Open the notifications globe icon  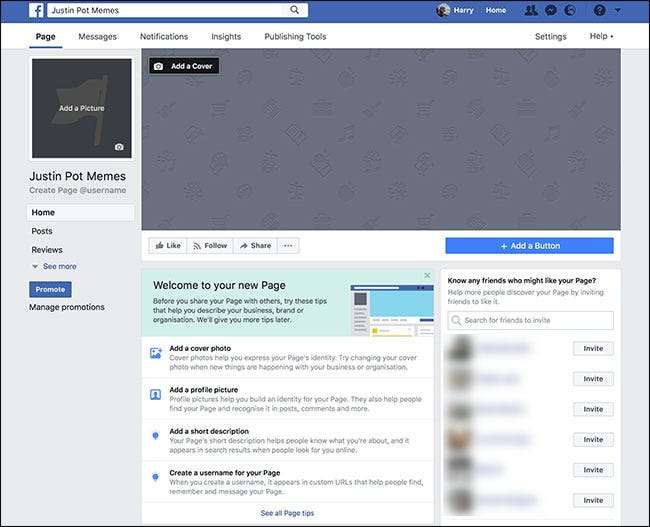click(x=569, y=10)
